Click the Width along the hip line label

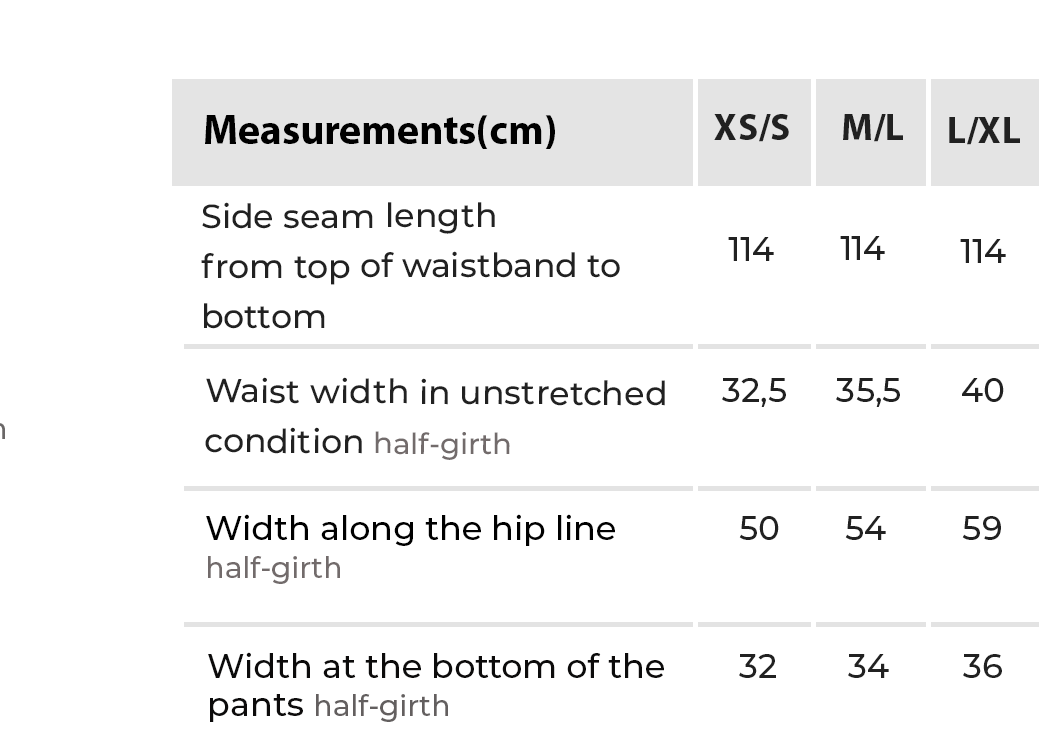(410, 528)
